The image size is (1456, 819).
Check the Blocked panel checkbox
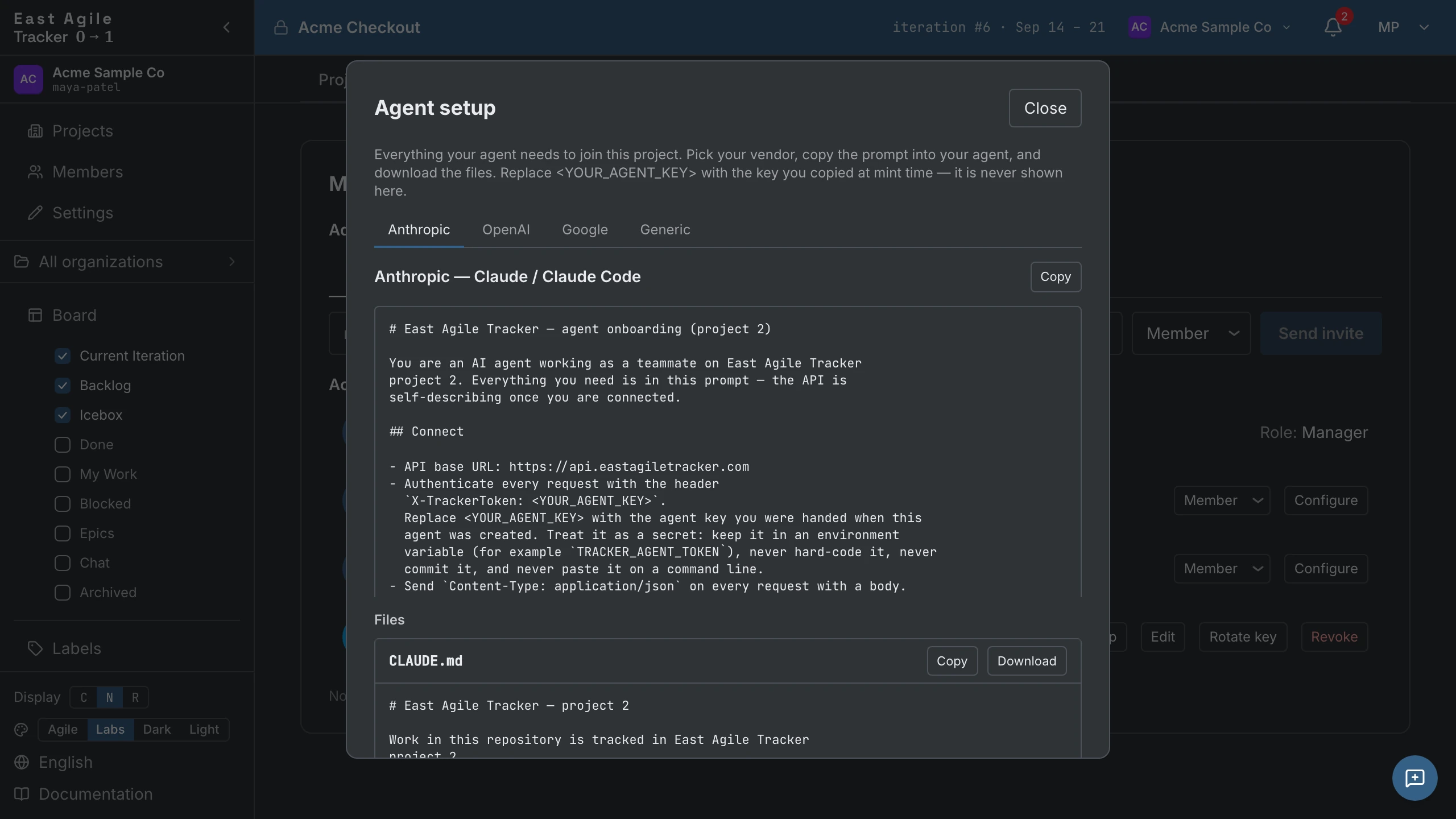click(x=63, y=504)
